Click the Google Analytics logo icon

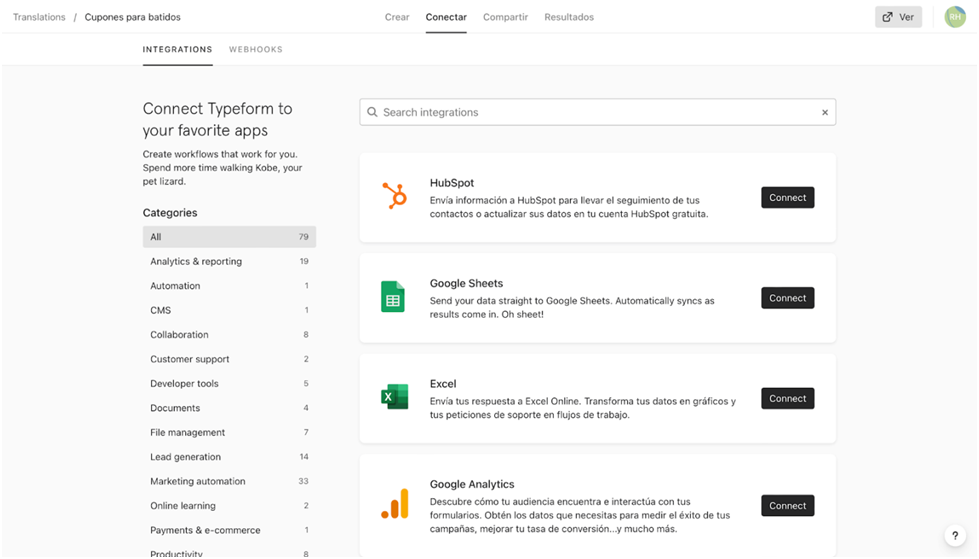(x=395, y=503)
